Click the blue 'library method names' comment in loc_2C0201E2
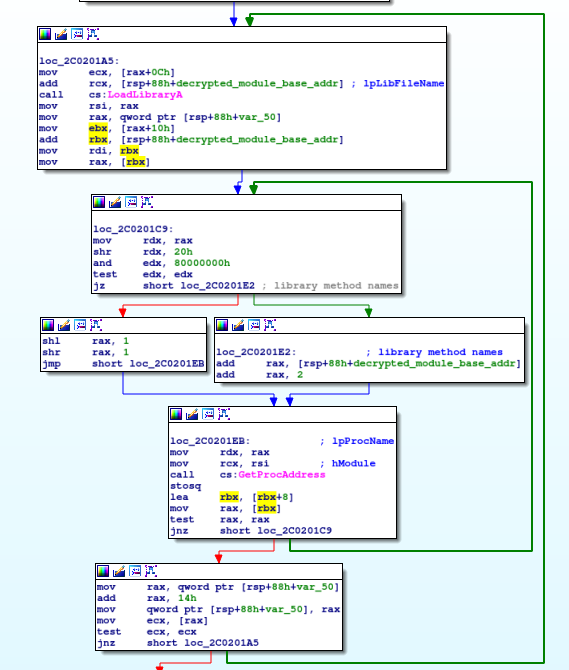Image resolution: width=569 pixels, height=670 pixels. 440,352
